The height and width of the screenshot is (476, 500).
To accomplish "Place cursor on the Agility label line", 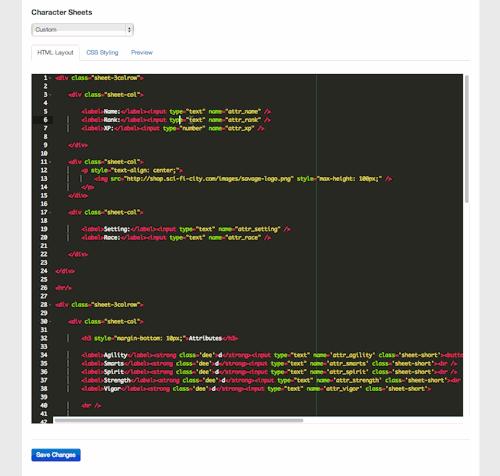I will click(272, 355).
